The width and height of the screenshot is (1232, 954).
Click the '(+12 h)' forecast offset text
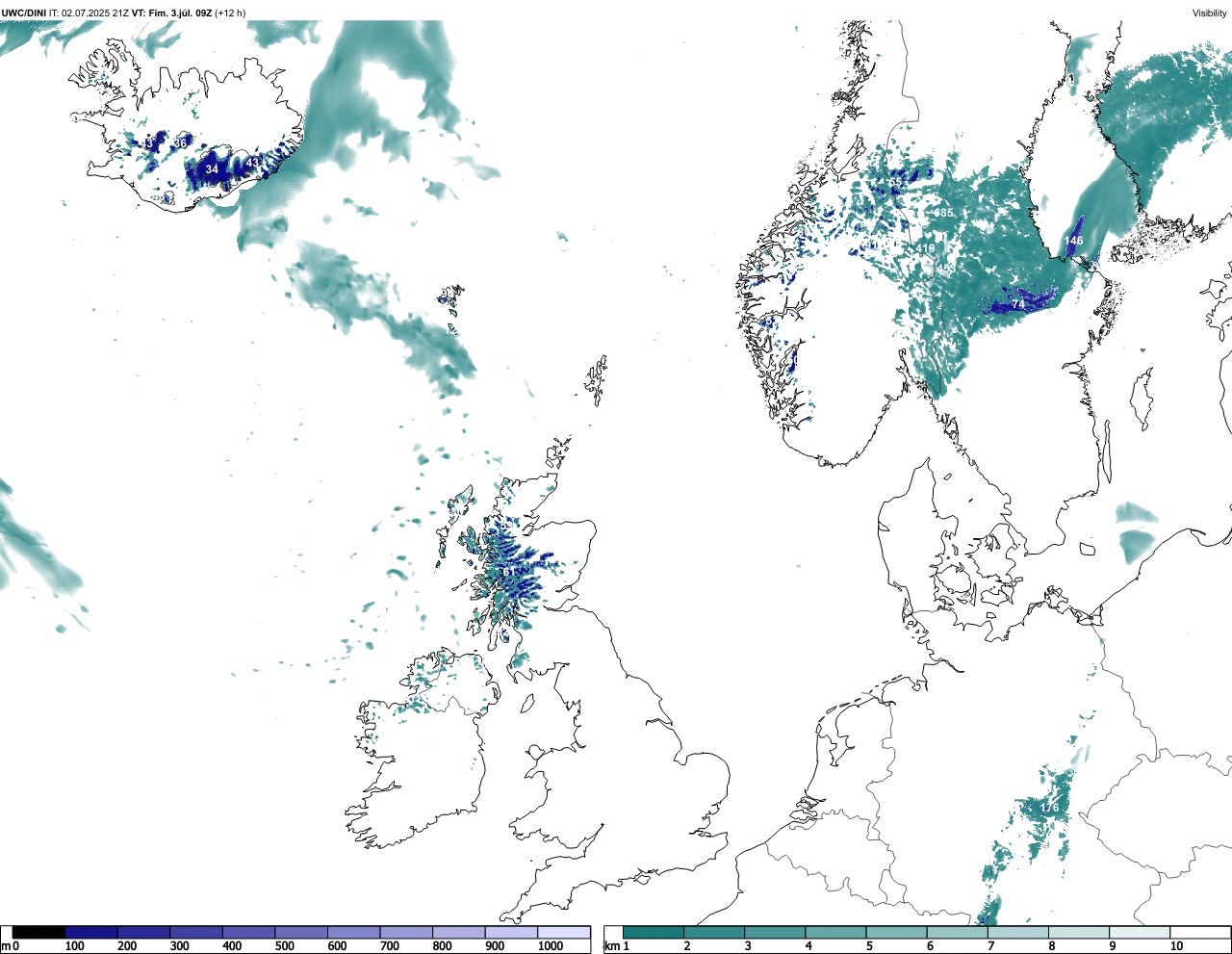(x=230, y=13)
